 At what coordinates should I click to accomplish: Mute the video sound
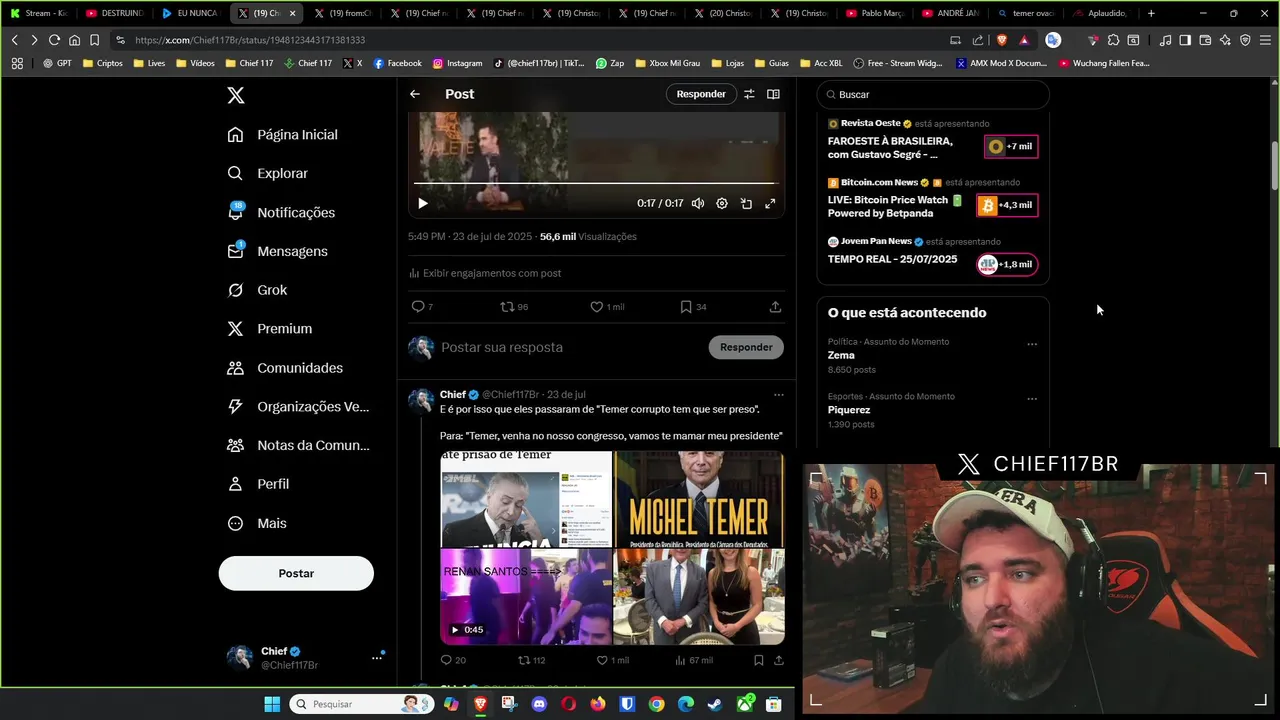tap(698, 203)
